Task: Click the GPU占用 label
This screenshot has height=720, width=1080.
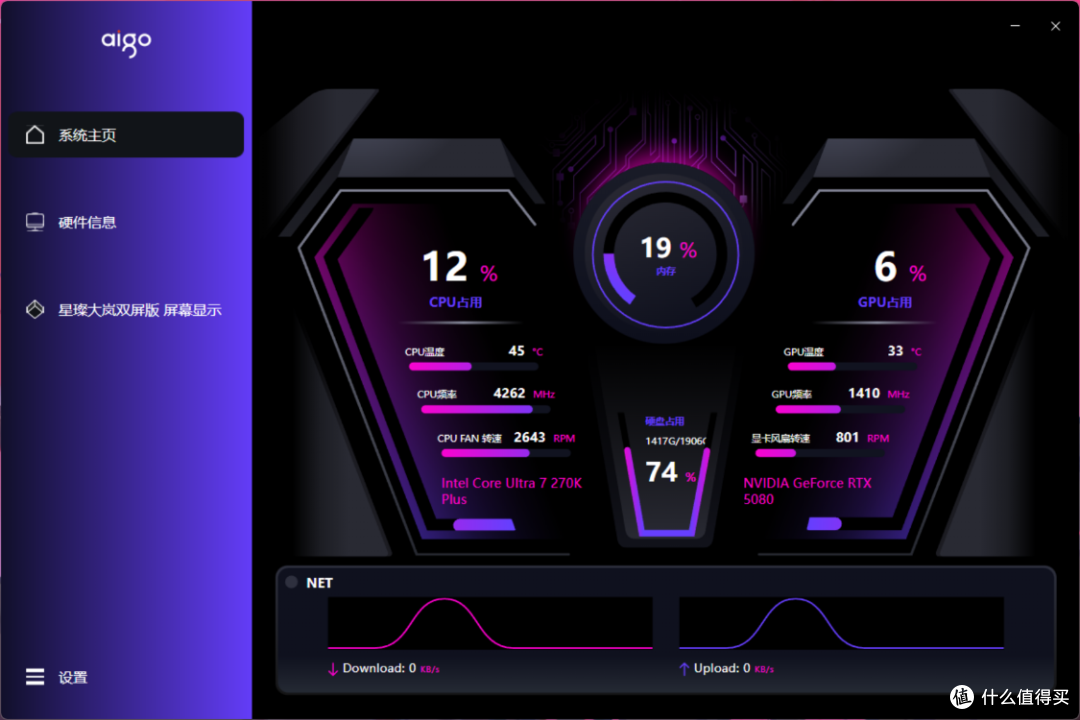Action: tap(885, 302)
